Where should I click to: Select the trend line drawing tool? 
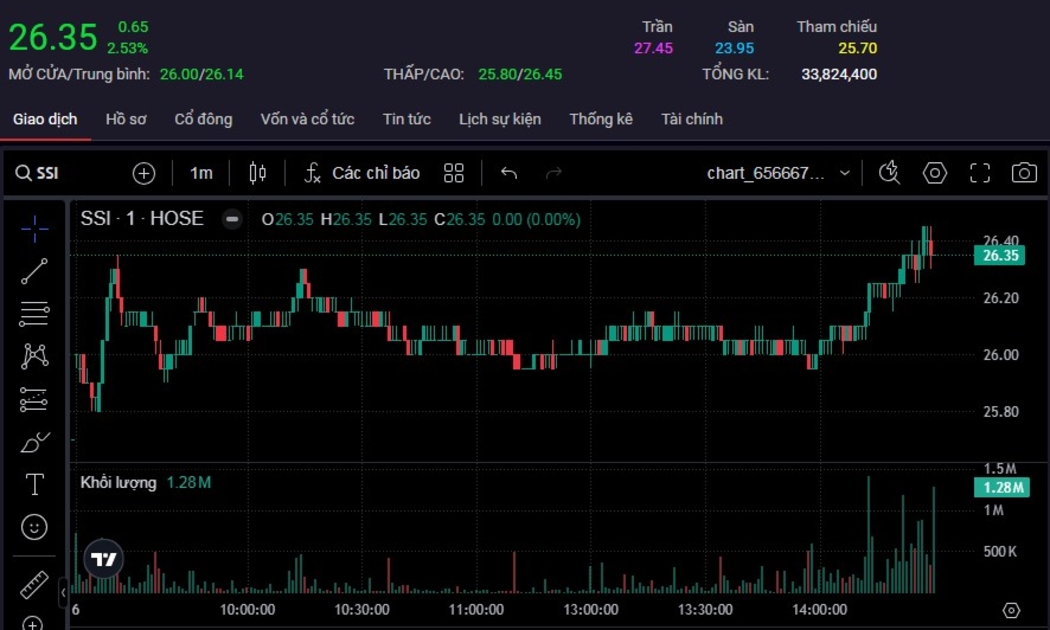click(x=34, y=271)
